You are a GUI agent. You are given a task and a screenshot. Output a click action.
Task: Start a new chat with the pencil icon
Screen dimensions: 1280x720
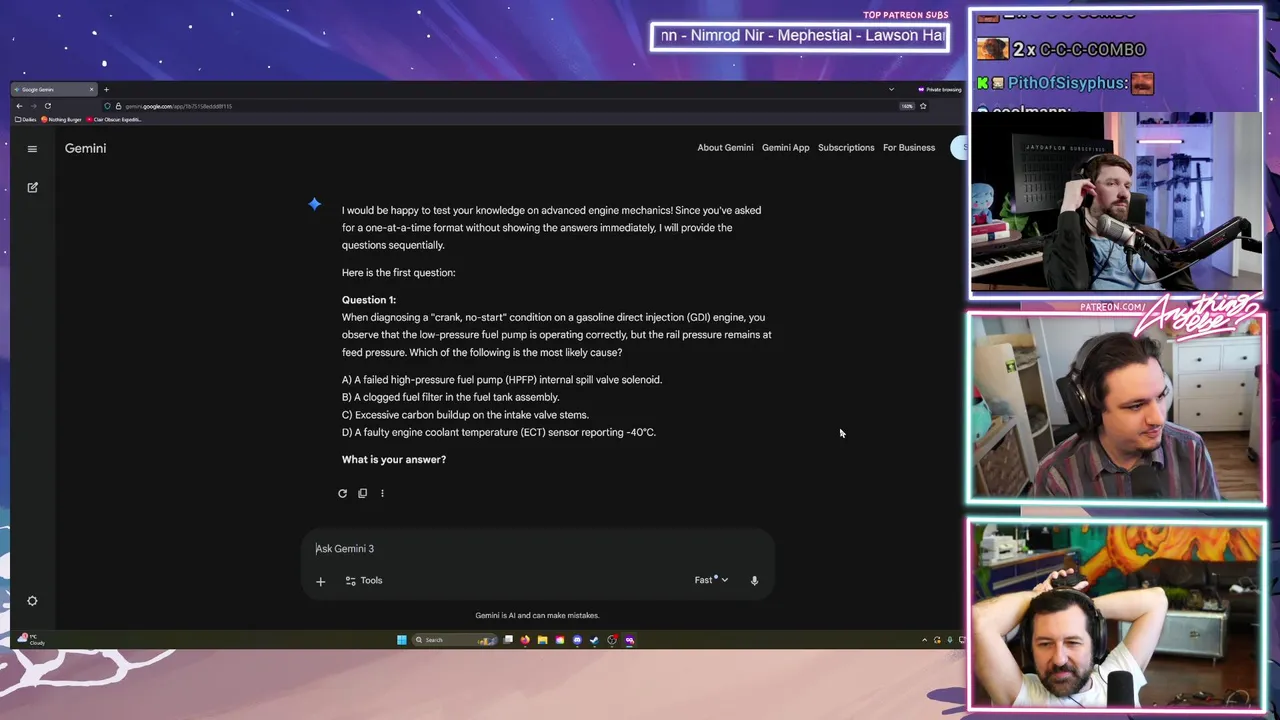(x=32, y=187)
